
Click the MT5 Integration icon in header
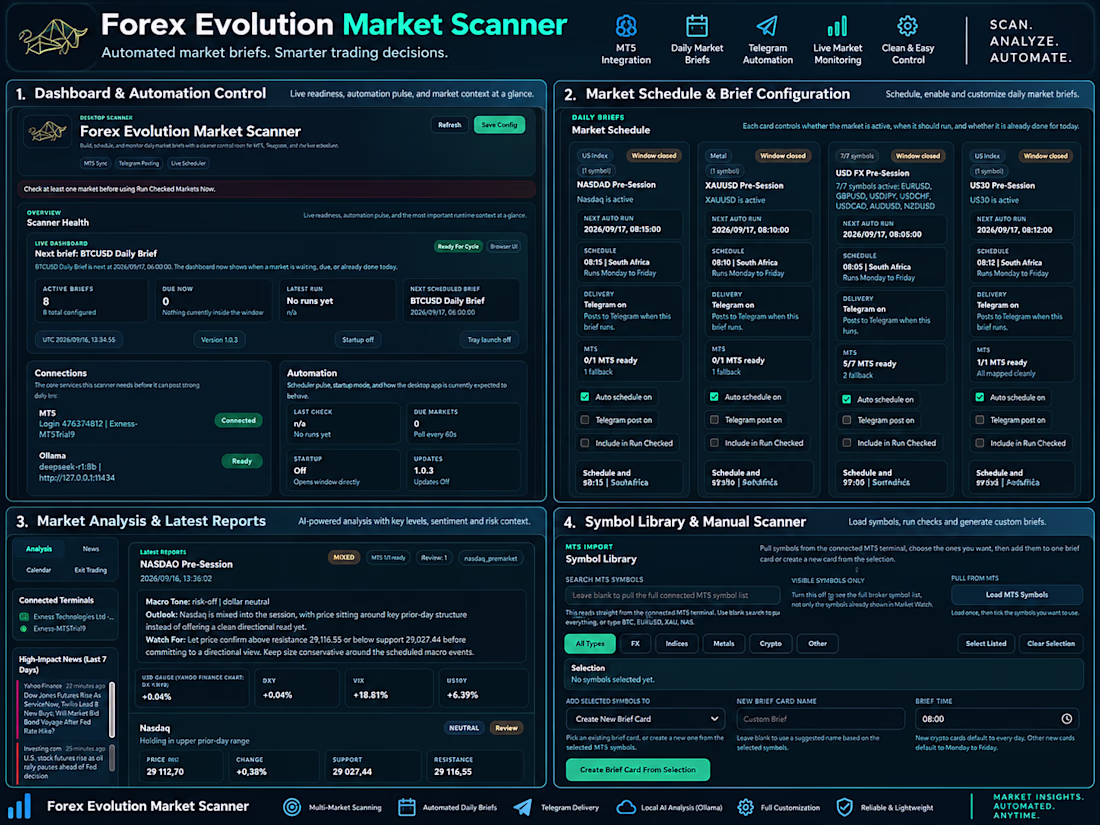tap(626, 26)
